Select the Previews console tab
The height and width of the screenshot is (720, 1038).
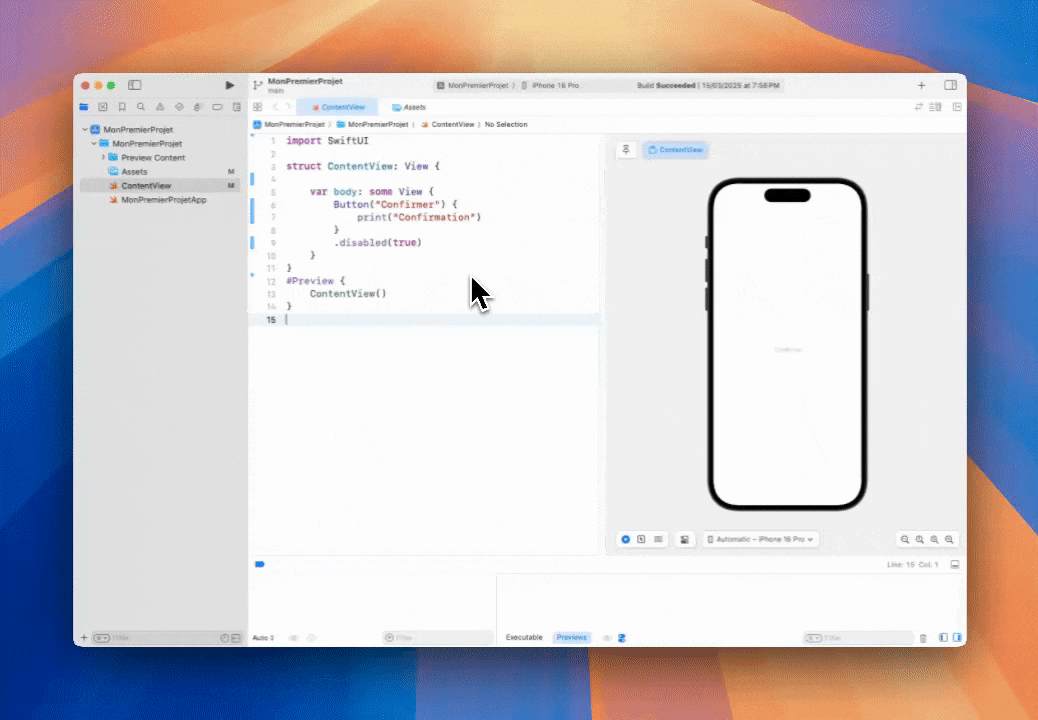tap(571, 637)
